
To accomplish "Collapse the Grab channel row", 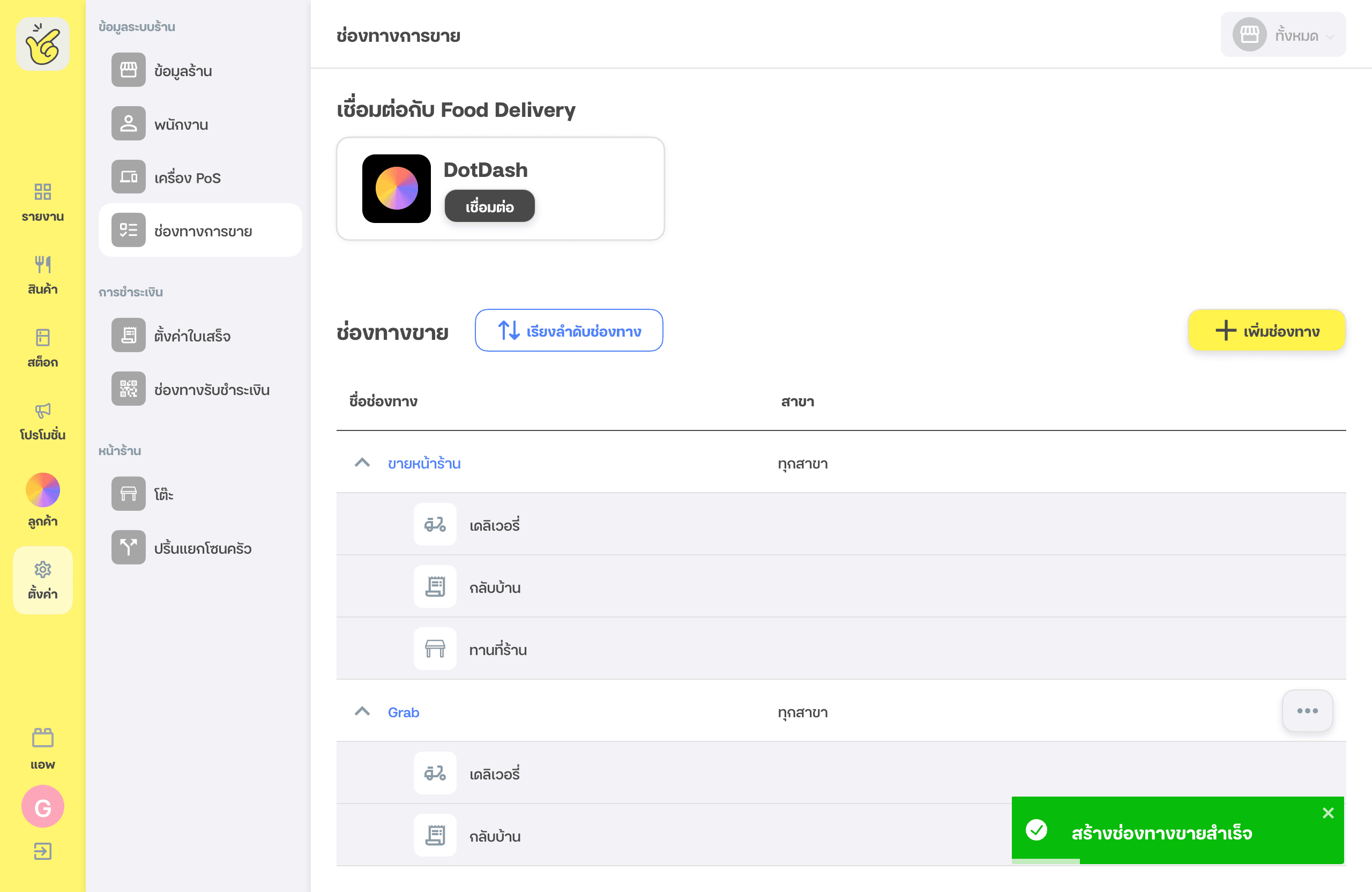I will click(x=362, y=711).
